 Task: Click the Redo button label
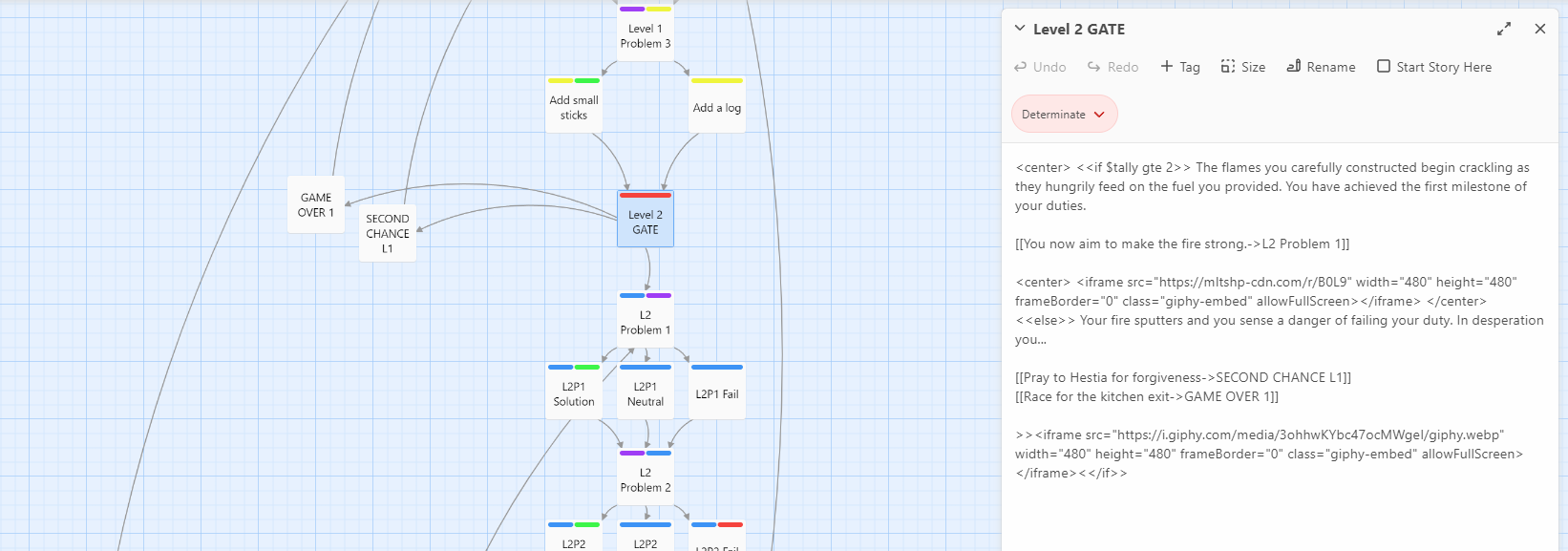(x=1123, y=67)
